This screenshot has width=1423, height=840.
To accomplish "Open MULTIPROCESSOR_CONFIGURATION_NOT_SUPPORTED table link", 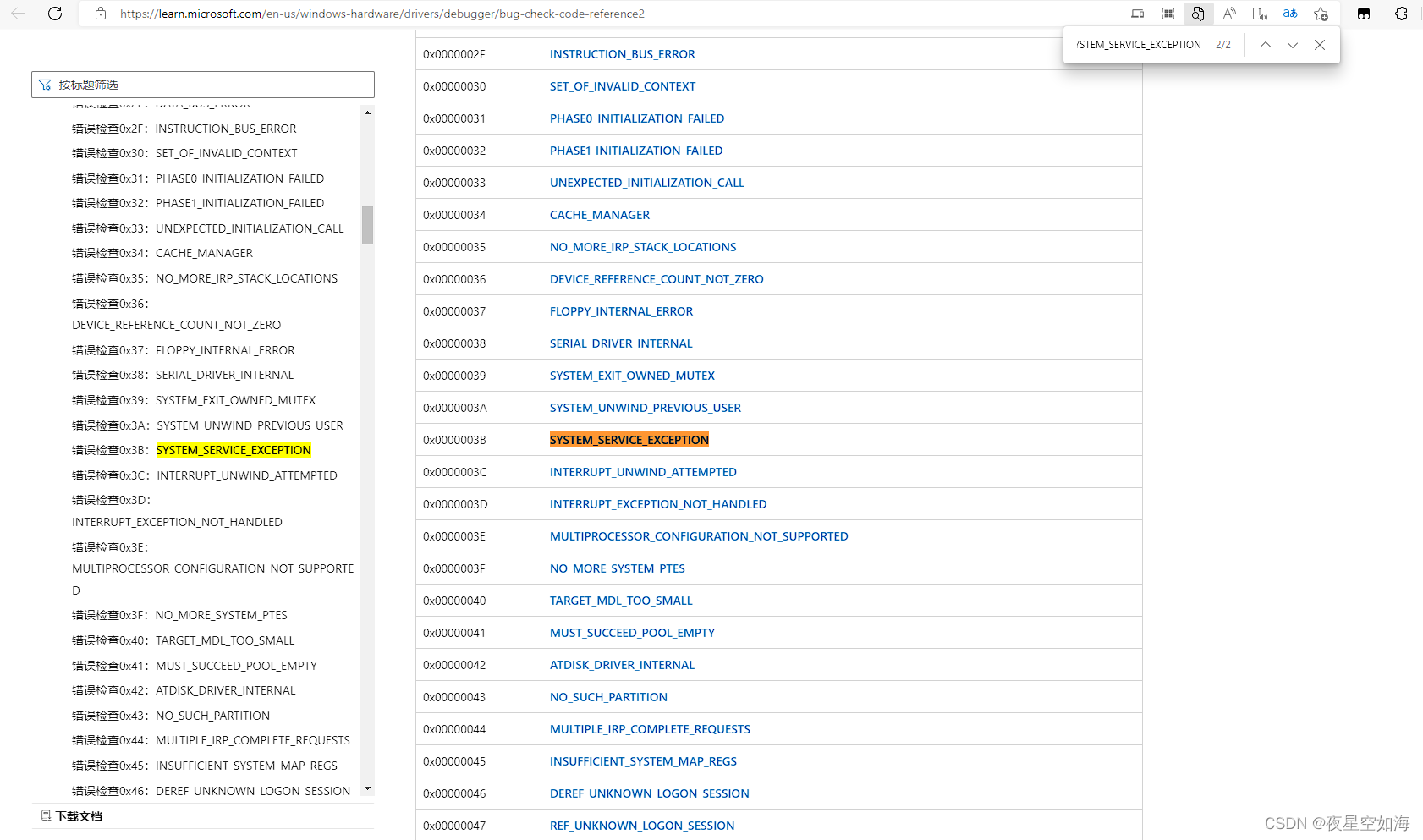I will tap(699, 536).
